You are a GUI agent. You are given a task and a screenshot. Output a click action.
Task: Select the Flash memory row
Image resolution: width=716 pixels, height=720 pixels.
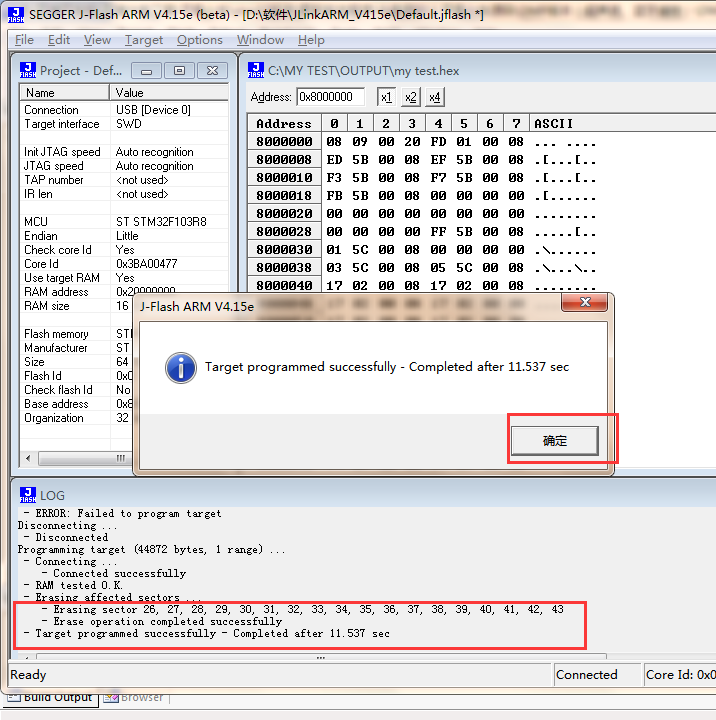click(77, 334)
